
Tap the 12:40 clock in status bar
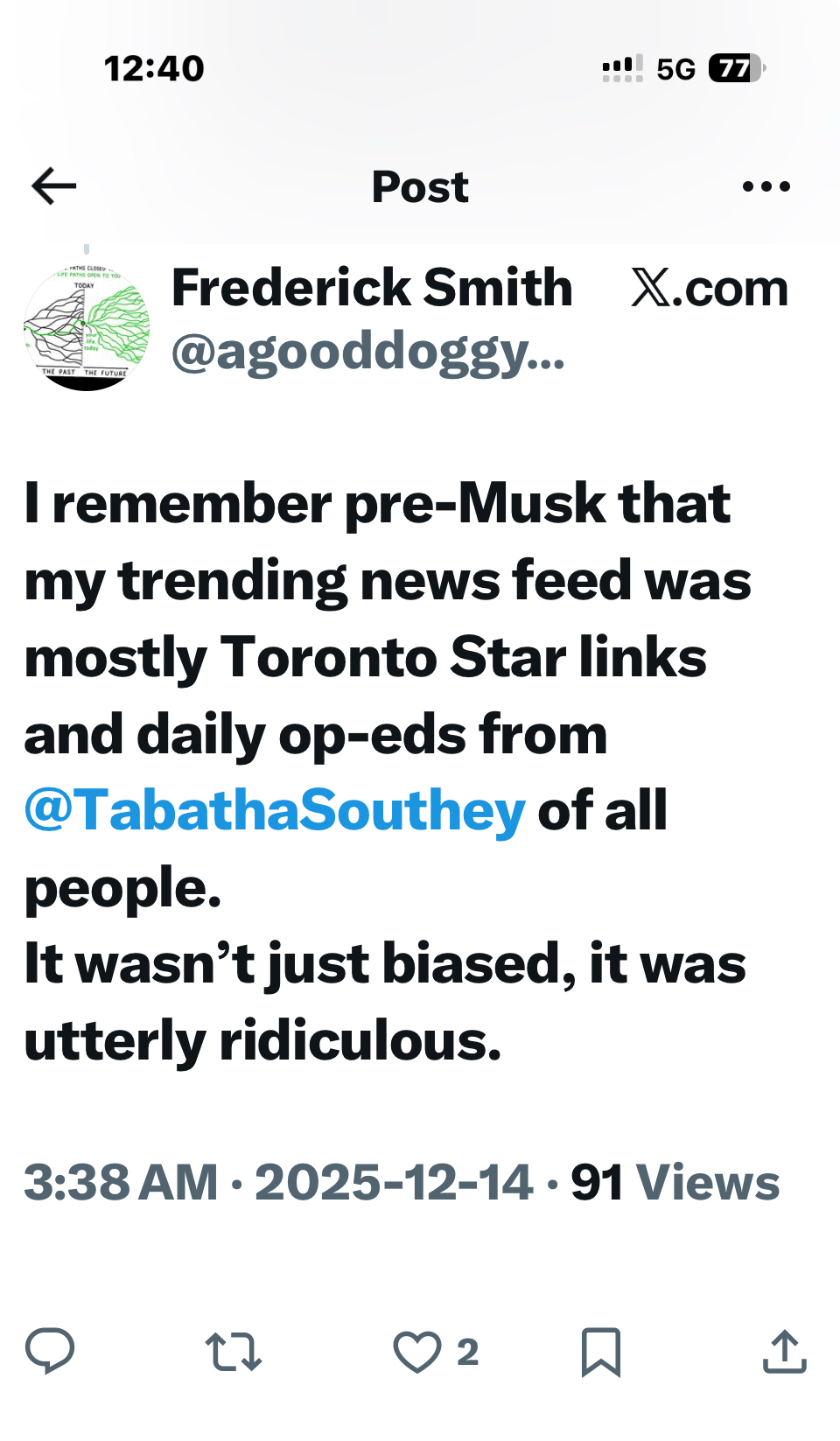point(154,68)
